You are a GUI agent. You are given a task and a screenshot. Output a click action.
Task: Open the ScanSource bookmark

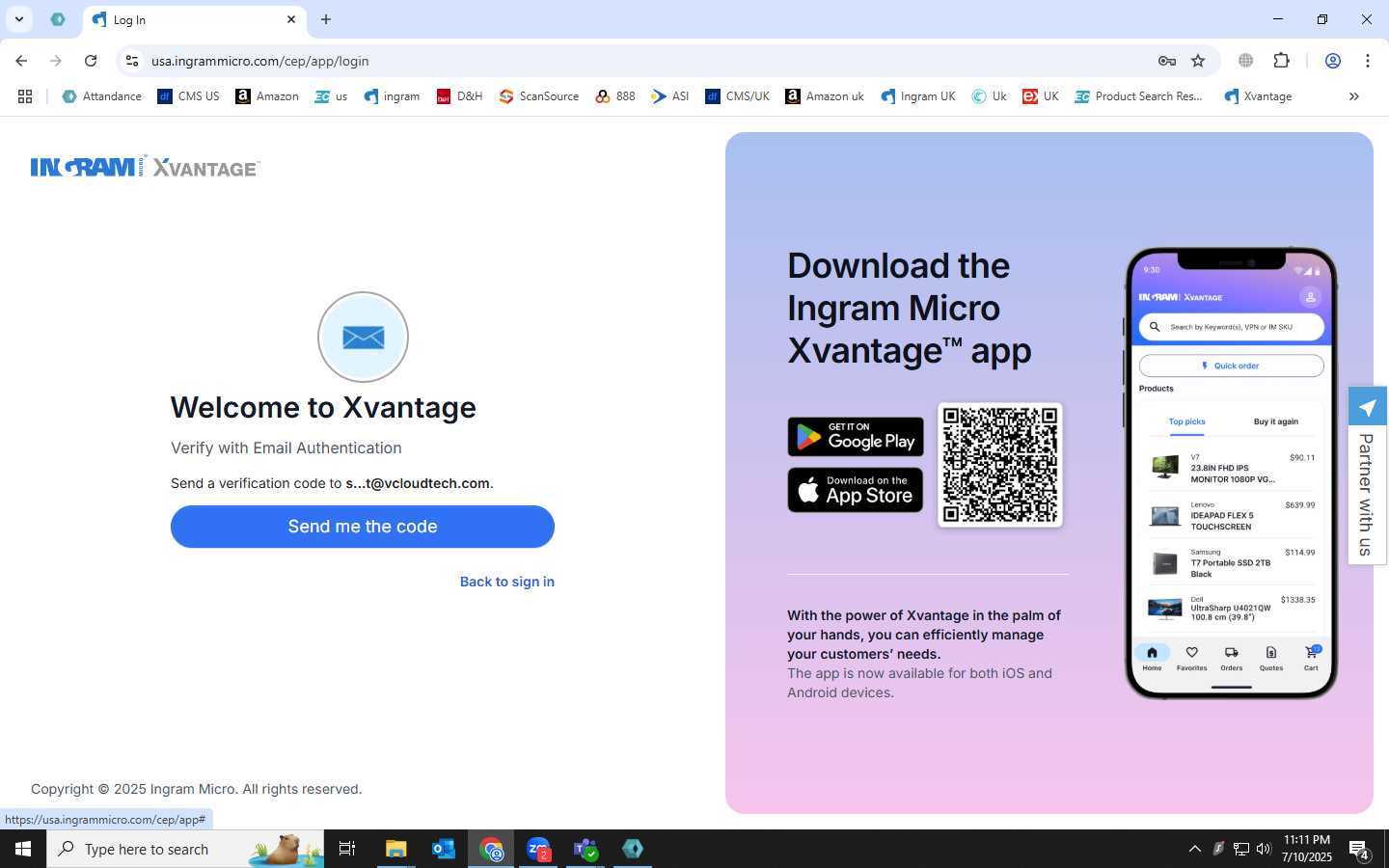(538, 96)
